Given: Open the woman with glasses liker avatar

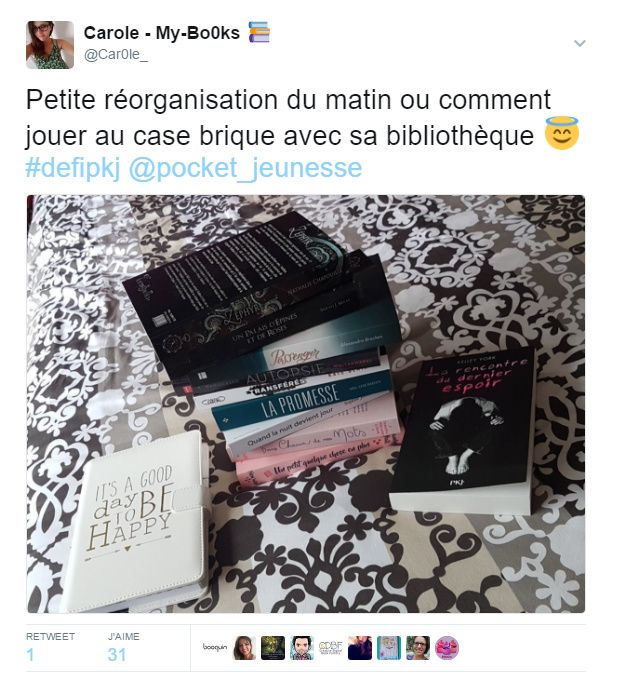Looking at the screenshot, I should (x=418, y=647).
